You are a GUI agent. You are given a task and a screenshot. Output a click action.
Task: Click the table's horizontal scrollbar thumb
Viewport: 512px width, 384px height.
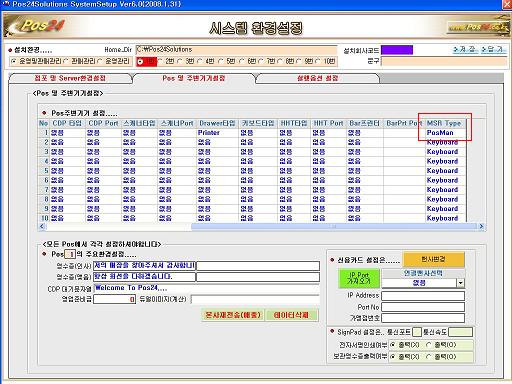click(334, 226)
